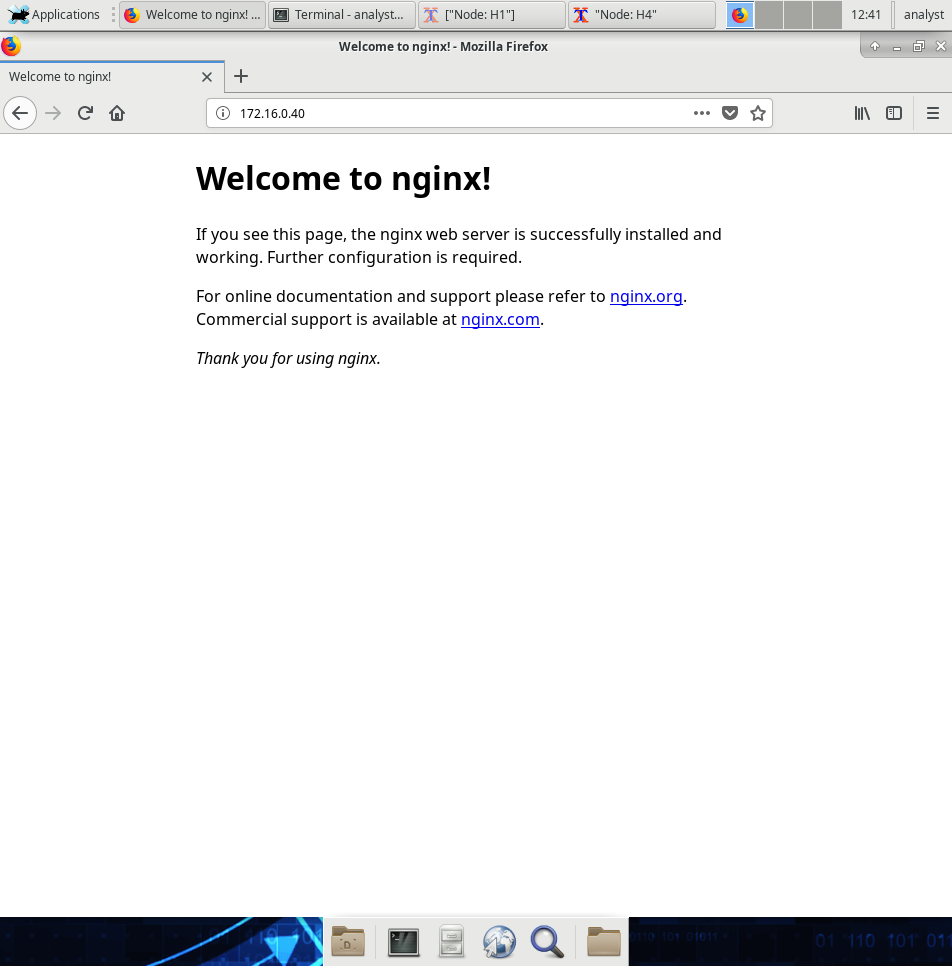Switch to Node: H4 taskbar window
This screenshot has width=952, height=966.
tap(641, 14)
